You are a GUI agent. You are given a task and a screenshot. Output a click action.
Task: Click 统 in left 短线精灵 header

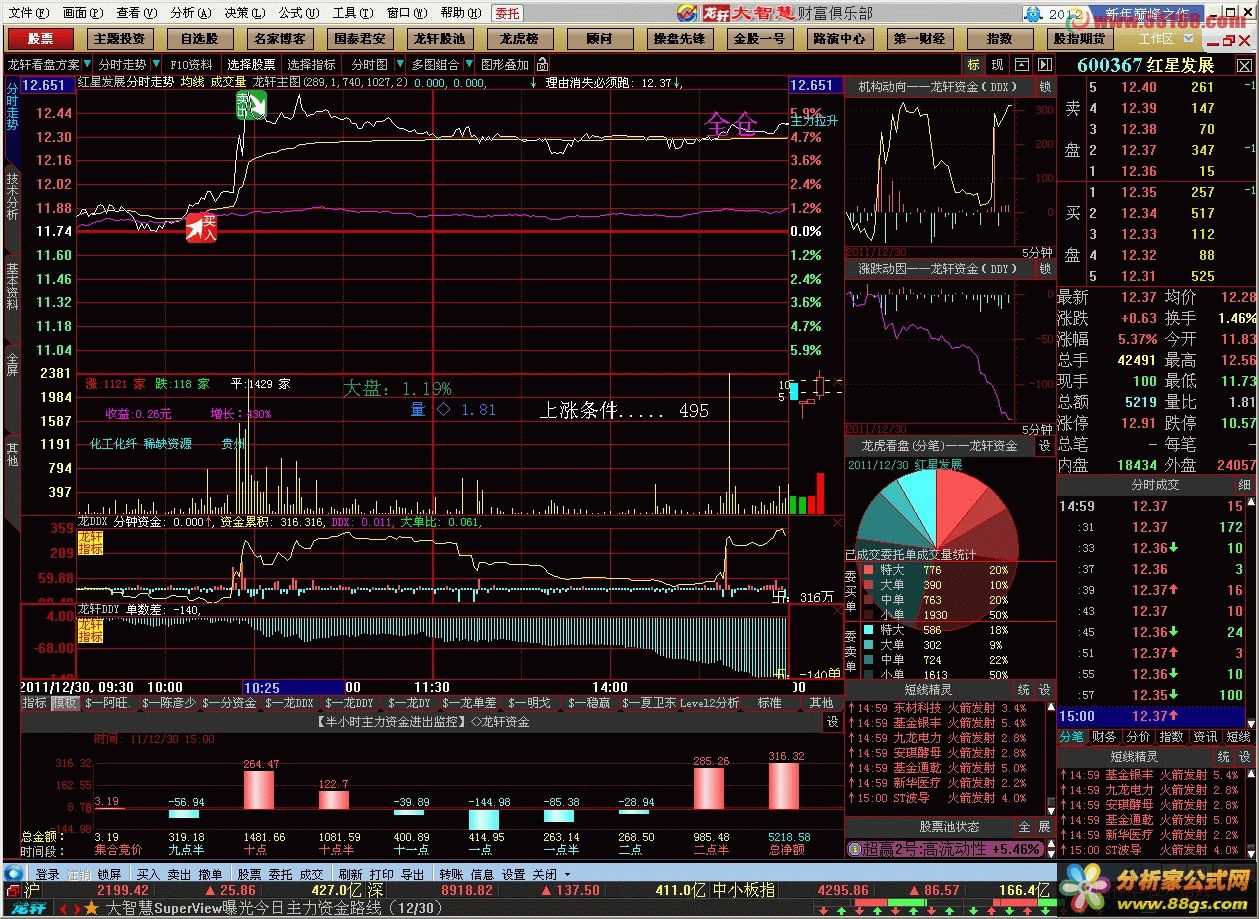click(1024, 690)
